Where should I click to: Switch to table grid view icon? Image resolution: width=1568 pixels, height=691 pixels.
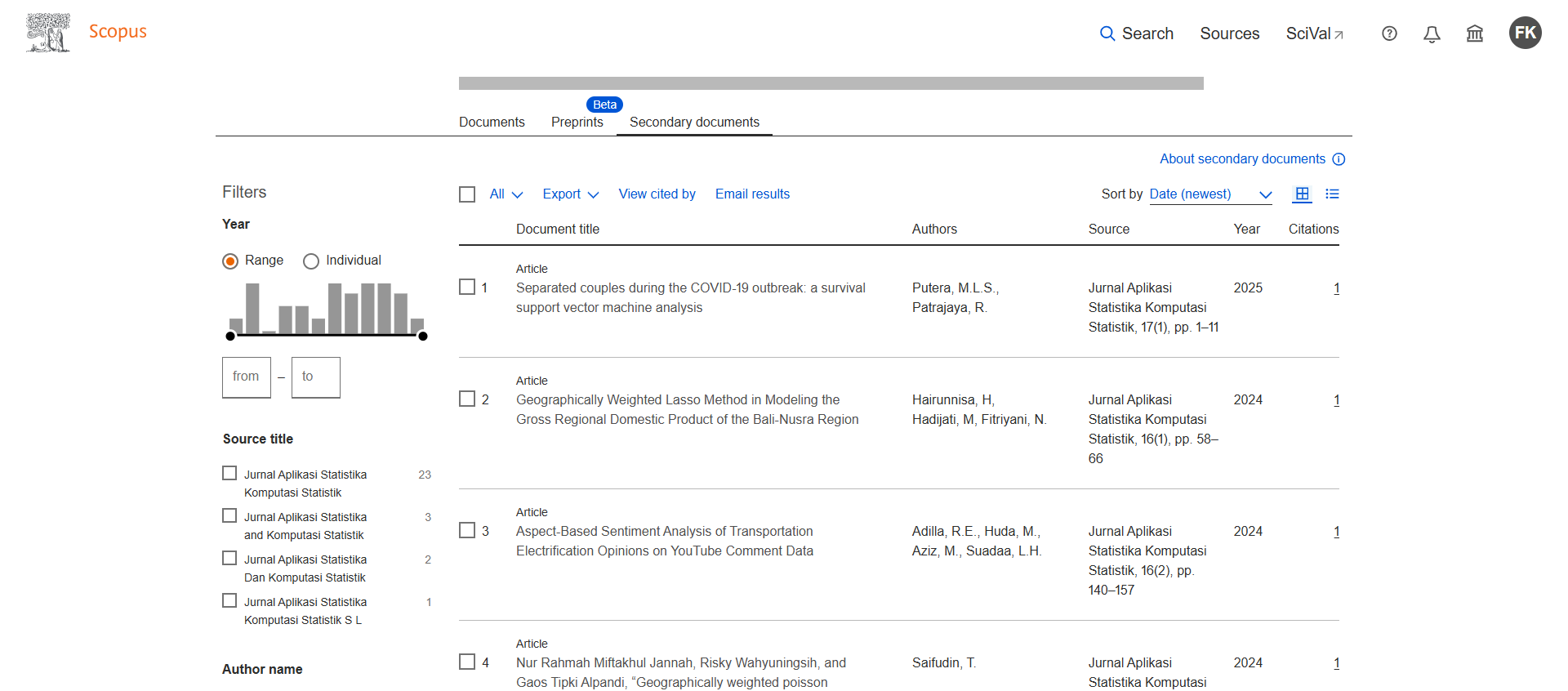click(x=1302, y=194)
